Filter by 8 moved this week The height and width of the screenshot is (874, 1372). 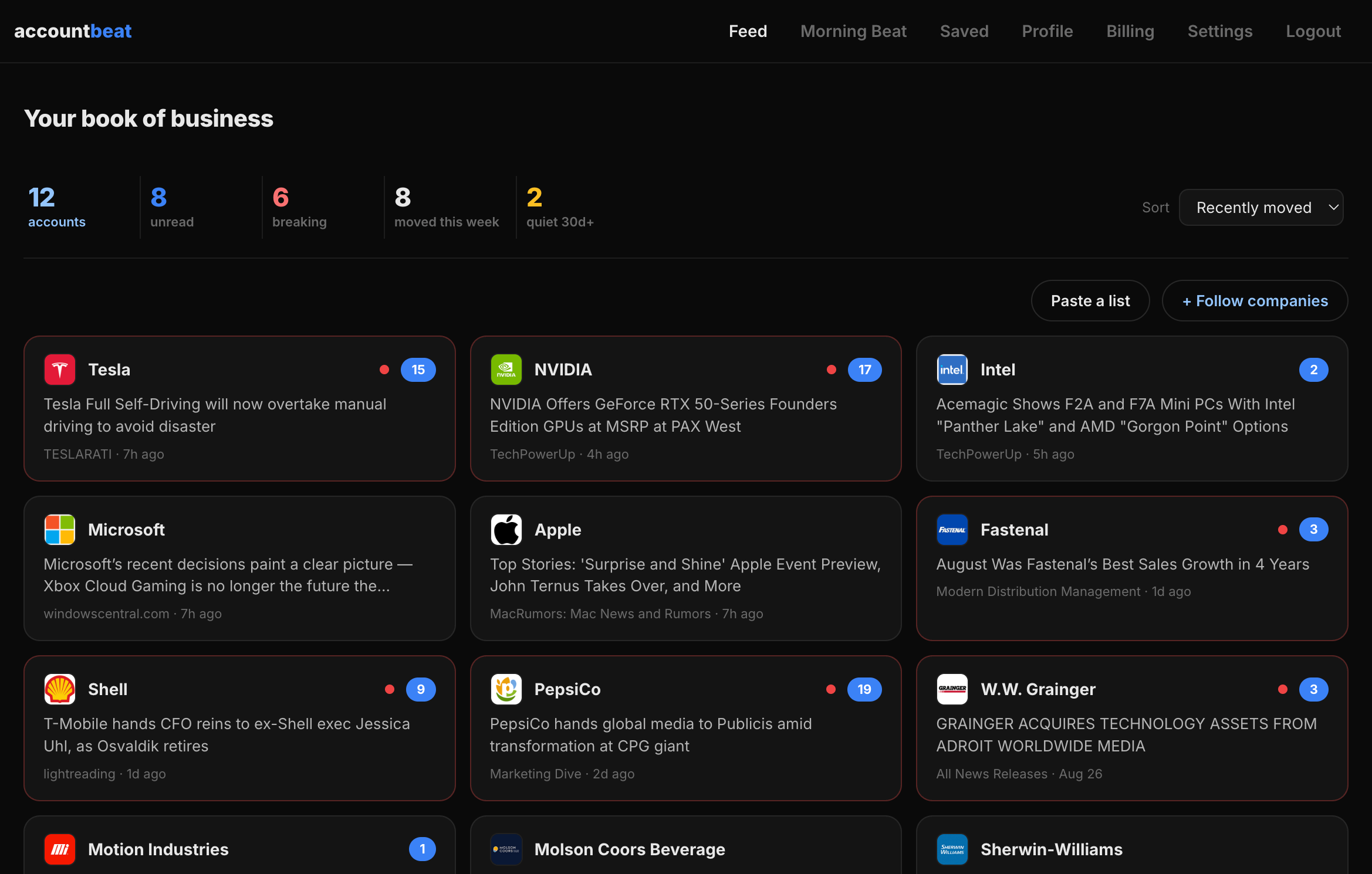pyautogui.click(x=447, y=207)
